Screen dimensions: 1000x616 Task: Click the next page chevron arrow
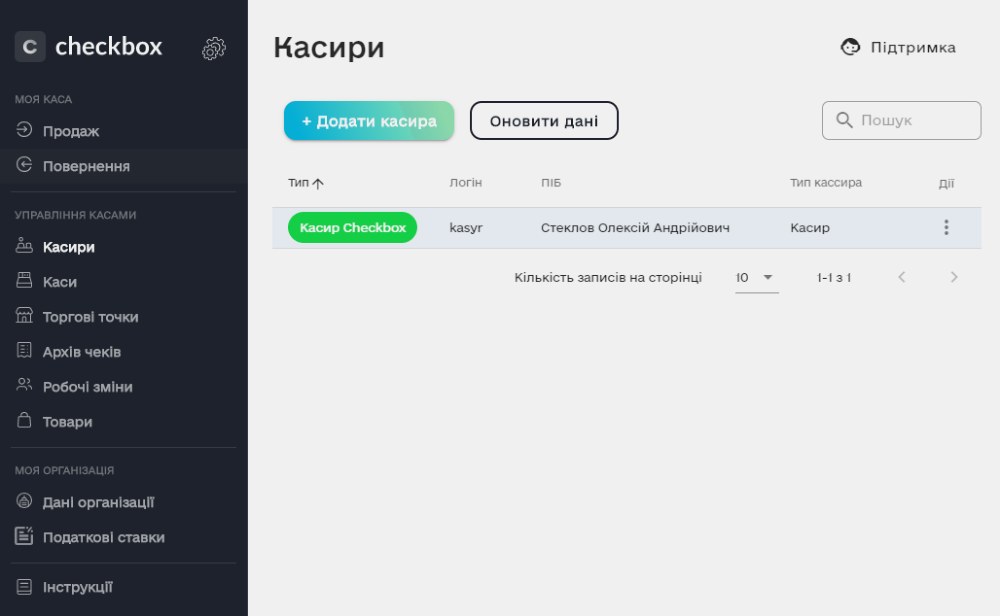point(954,278)
